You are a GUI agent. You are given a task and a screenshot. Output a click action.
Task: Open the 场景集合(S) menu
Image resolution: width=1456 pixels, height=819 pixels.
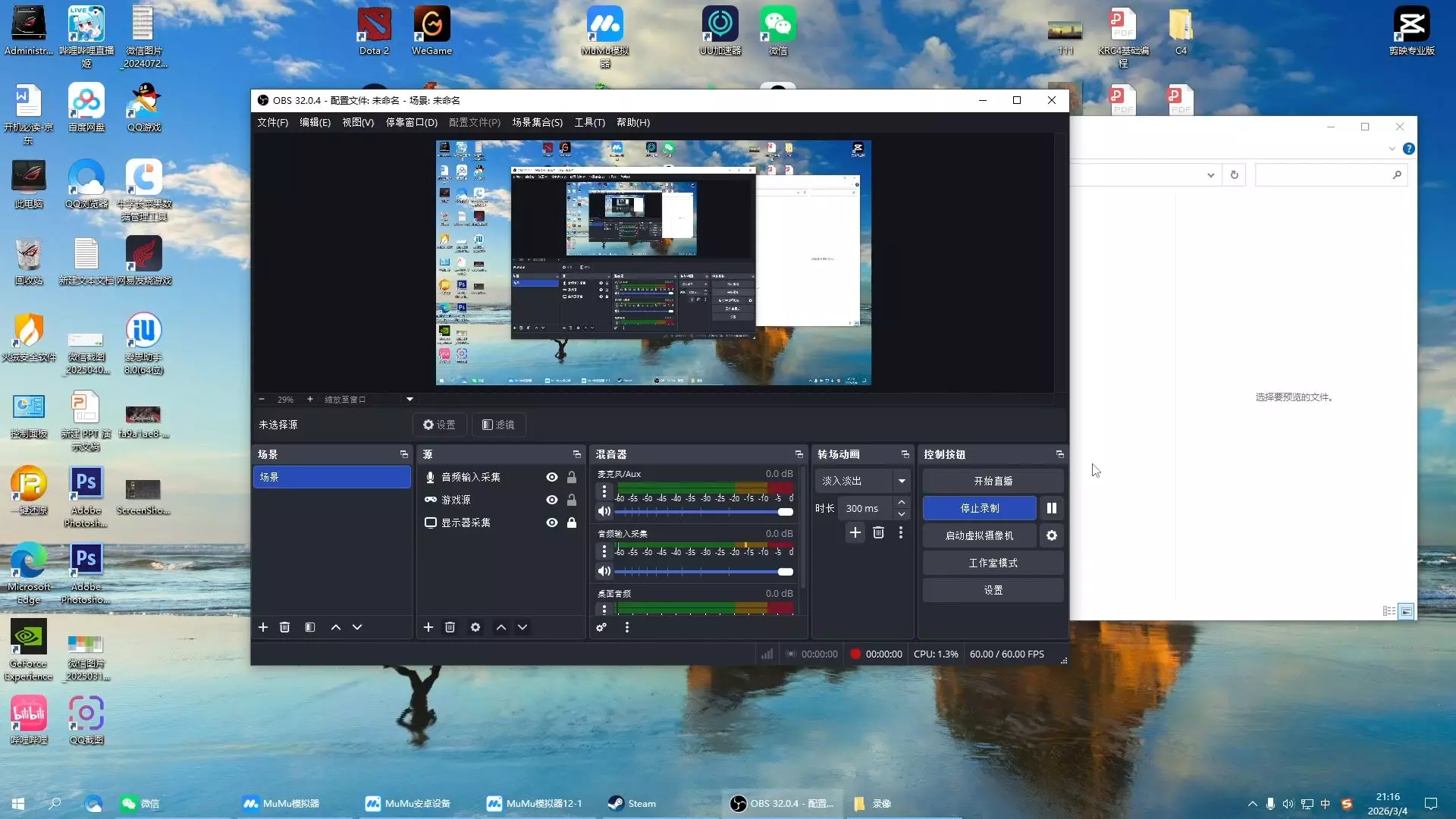[x=537, y=122]
